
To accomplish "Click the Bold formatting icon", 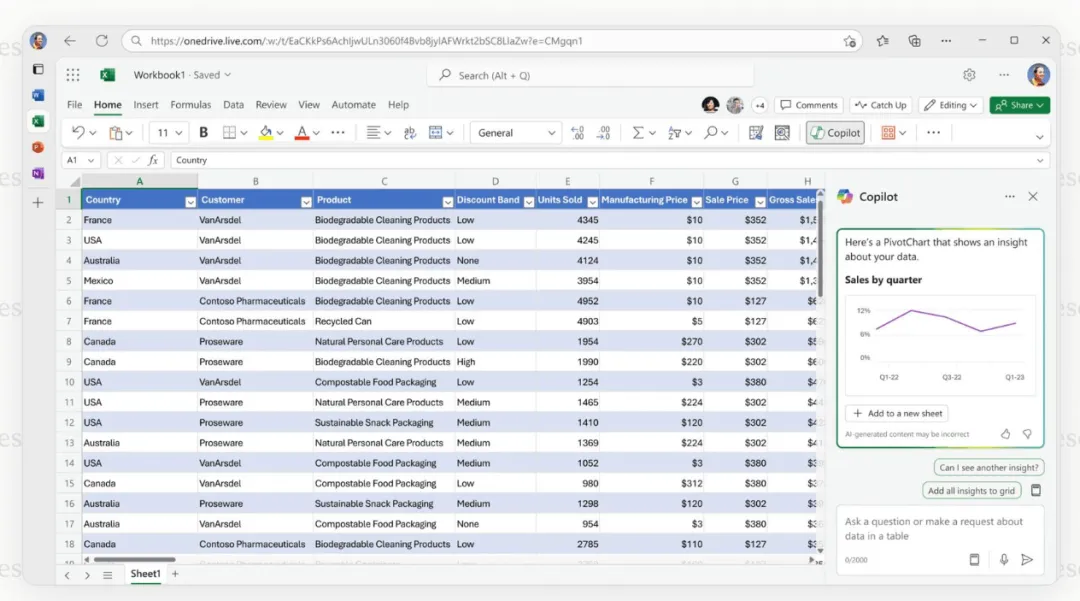I will 203,132.
